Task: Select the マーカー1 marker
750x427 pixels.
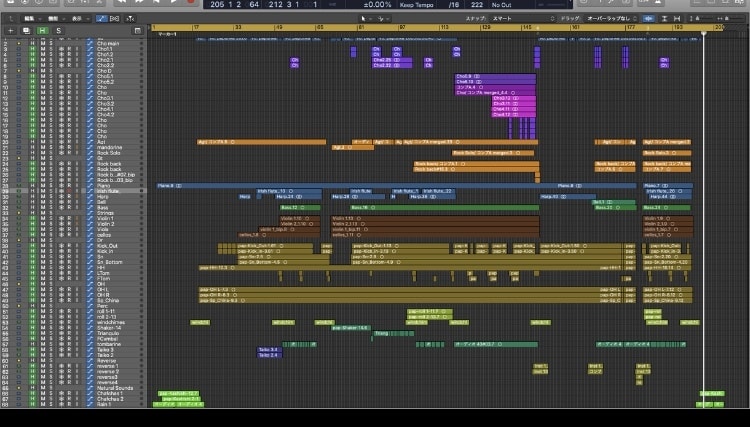Action: (x=167, y=34)
